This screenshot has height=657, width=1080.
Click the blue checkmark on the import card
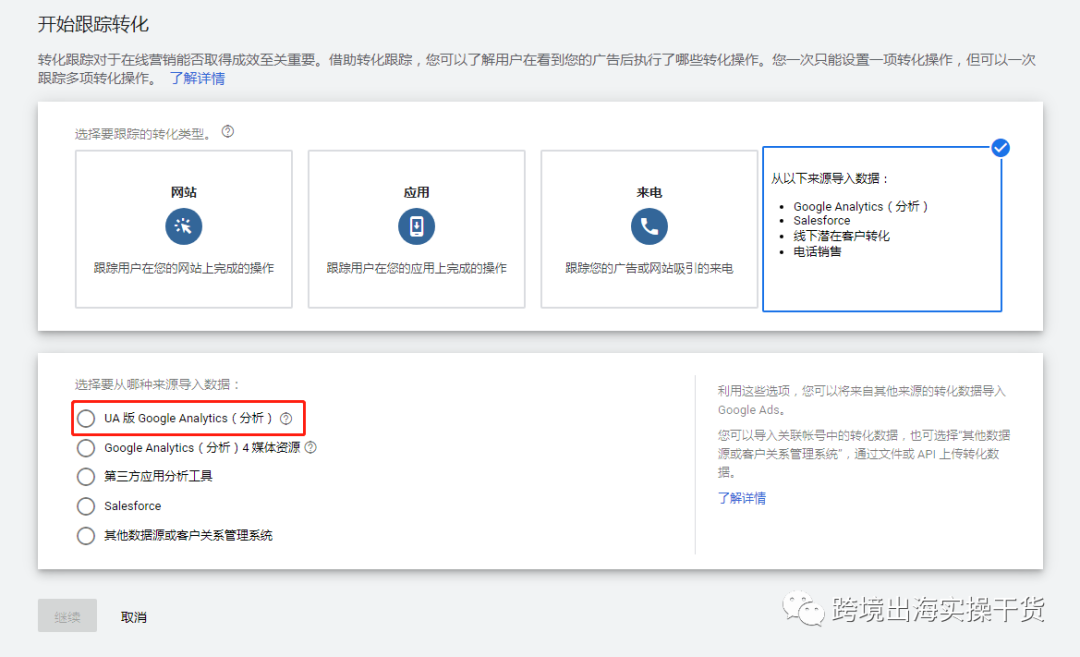point(1000,147)
